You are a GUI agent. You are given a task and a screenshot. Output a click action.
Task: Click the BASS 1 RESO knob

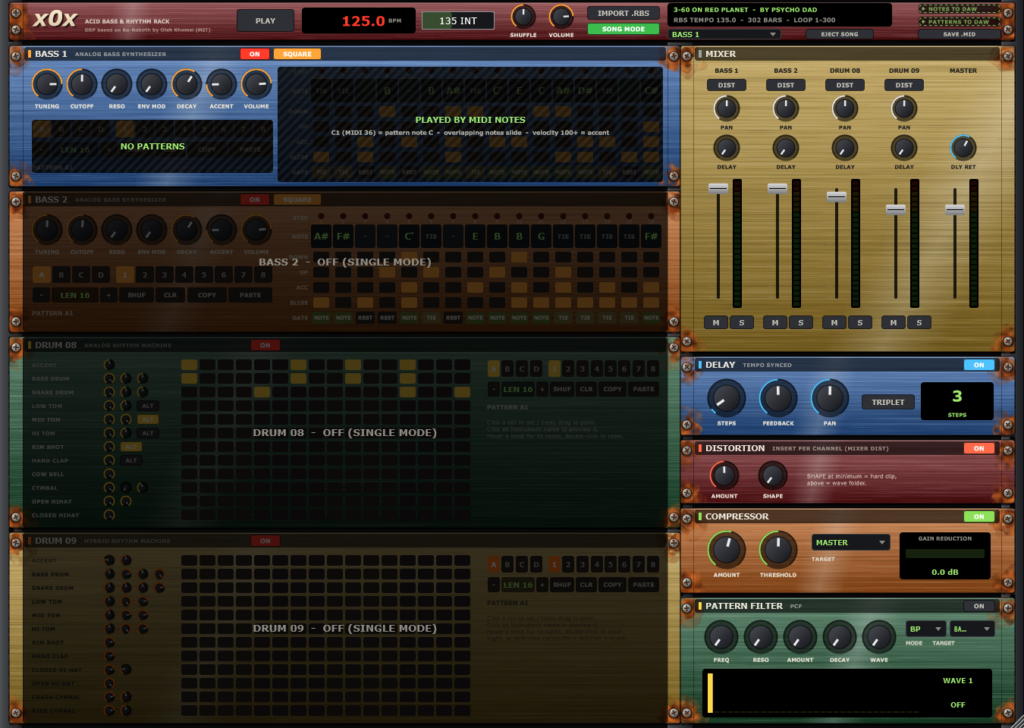[x=116, y=84]
